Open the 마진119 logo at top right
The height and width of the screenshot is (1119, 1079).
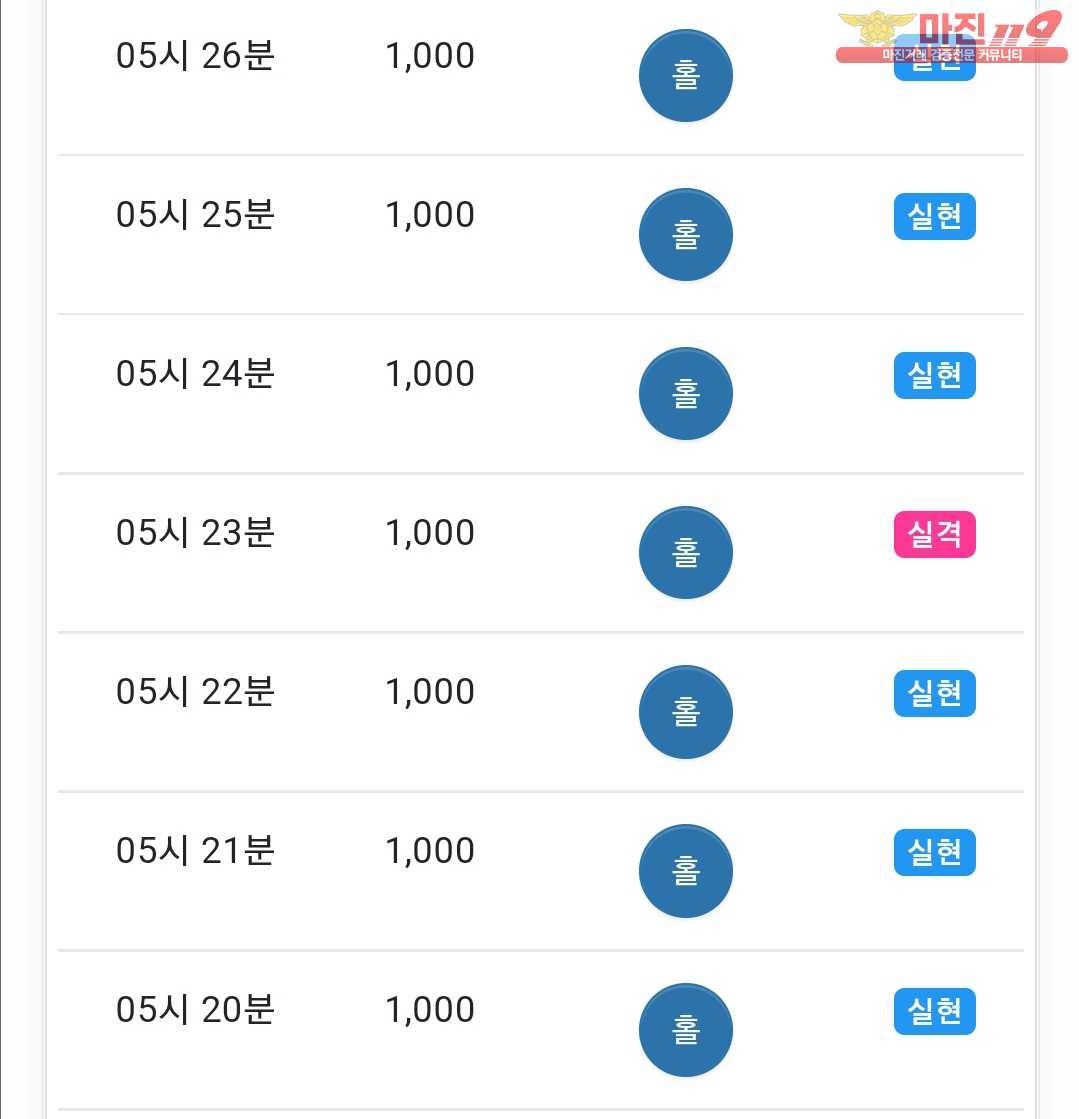click(x=951, y=37)
